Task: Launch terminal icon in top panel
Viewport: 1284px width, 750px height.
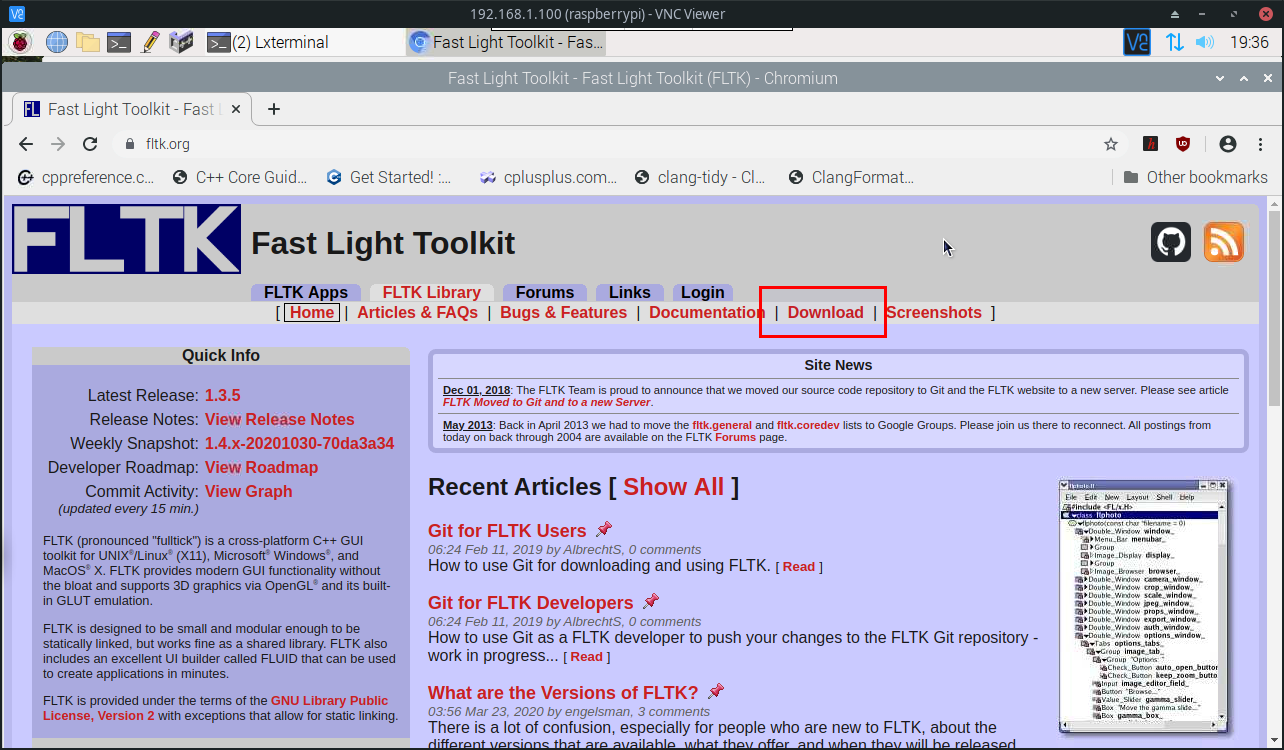Action: click(x=119, y=42)
